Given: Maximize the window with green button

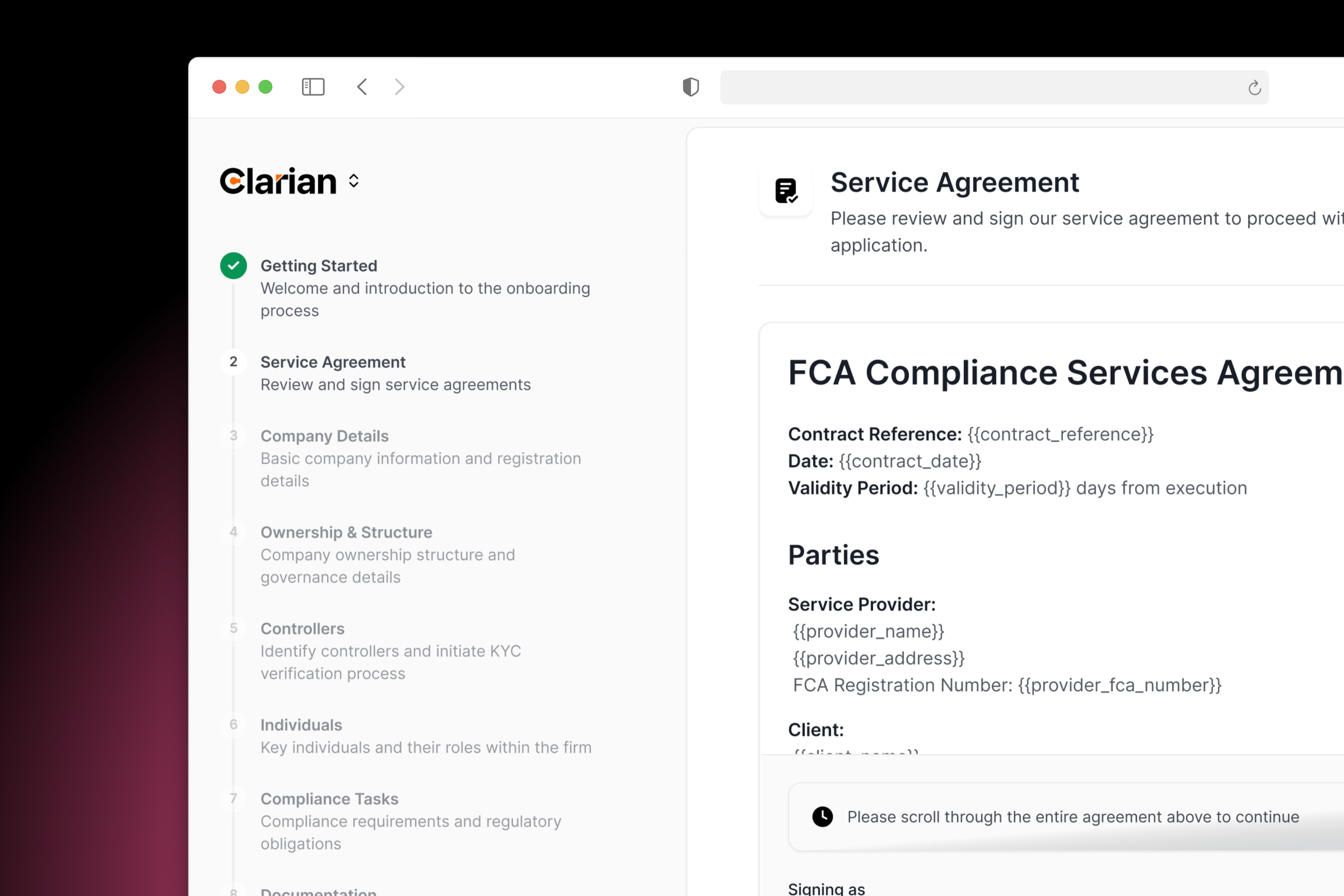Looking at the screenshot, I should [265, 87].
